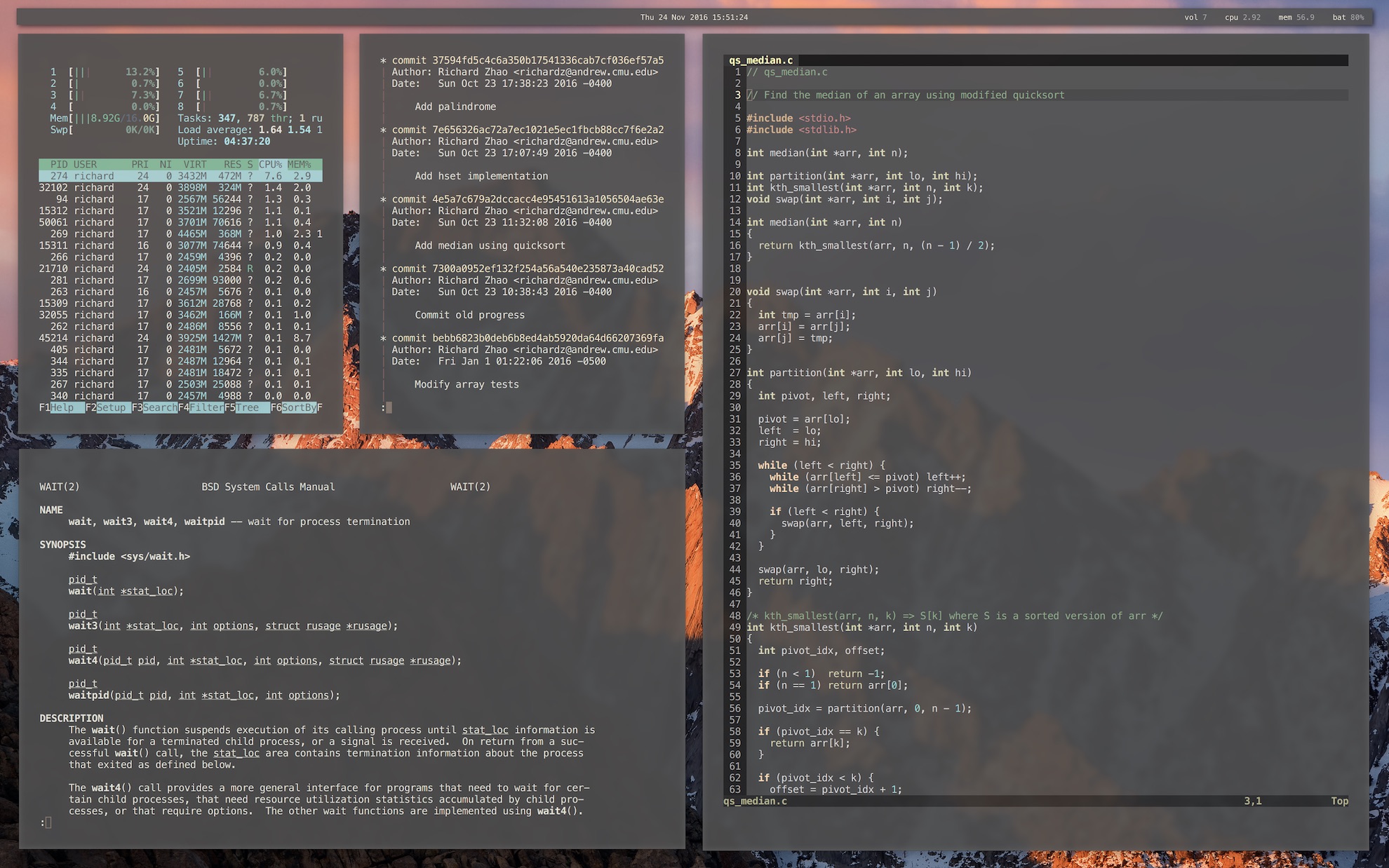Select htop process row PID 21710

[180, 269]
